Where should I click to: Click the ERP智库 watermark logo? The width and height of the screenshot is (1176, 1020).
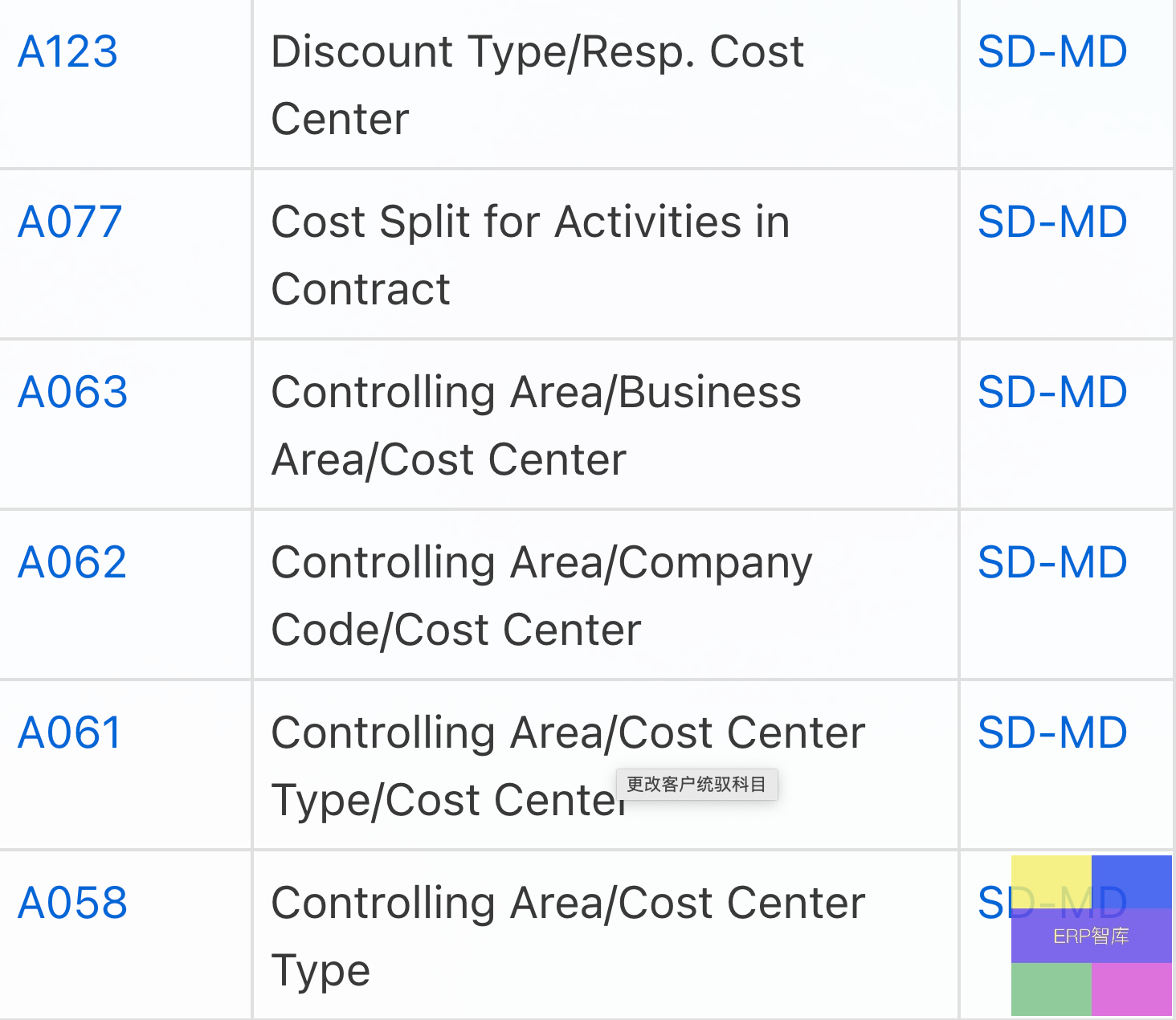click(x=1091, y=936)
